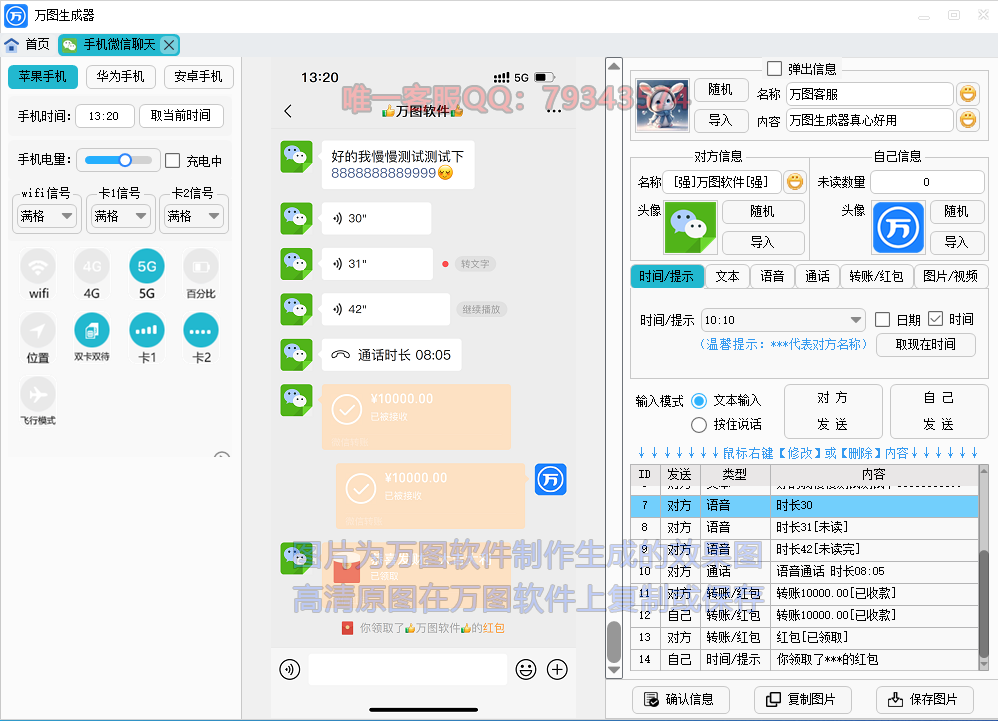Expand the 卡2信号 signal dropdown
The width and height of the screenshot is (998, 721).
(x=193, y=216)
